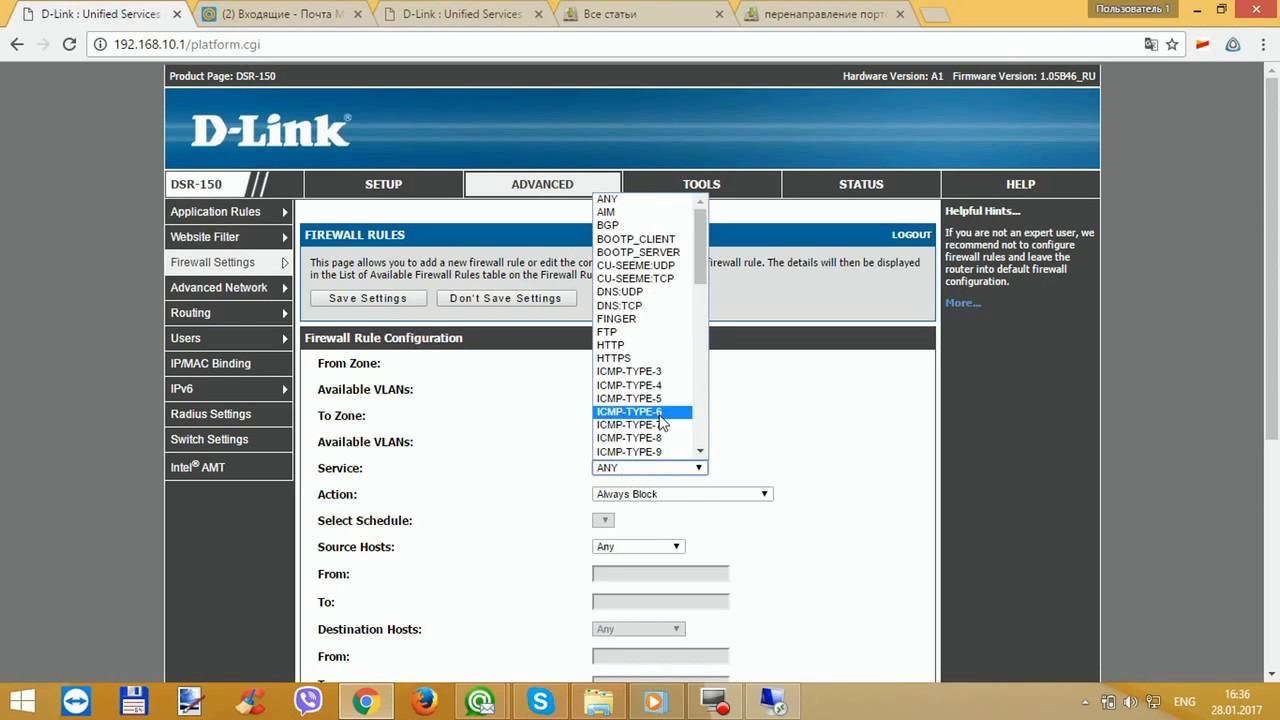Select DNS:UDP in the service list
This screenshot has width=1280, height=720.
pos(642,292)
